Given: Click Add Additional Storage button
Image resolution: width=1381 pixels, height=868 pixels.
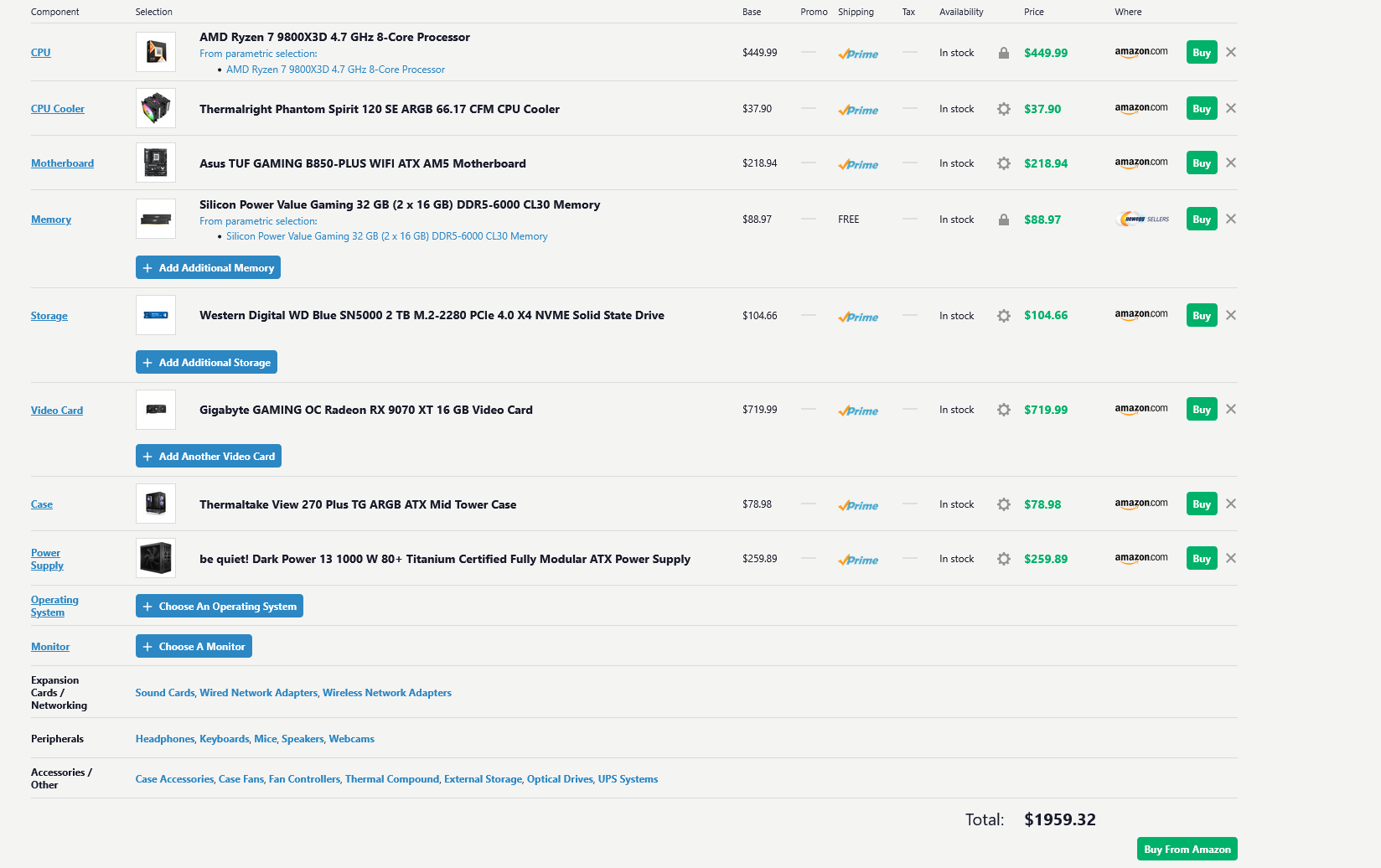Looking at the screenshot, I should tap(206, 362).
